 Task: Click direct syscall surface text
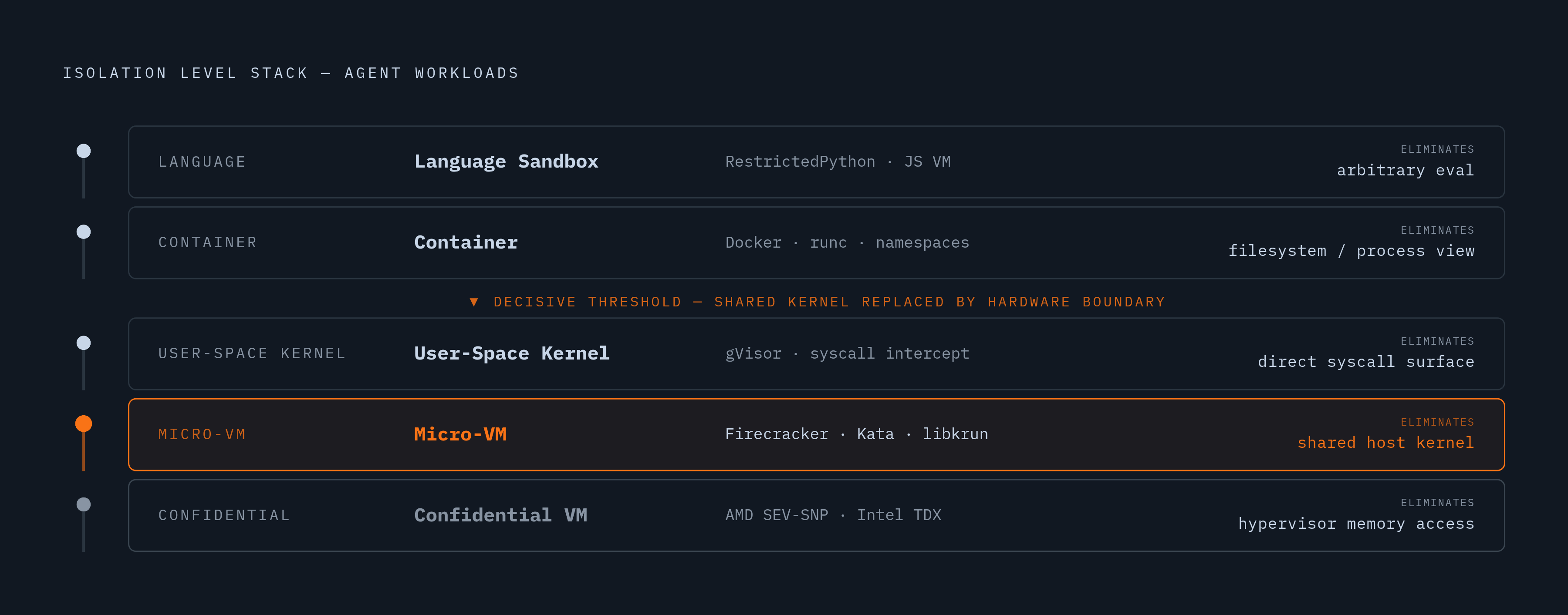(x=1366, y=362)
